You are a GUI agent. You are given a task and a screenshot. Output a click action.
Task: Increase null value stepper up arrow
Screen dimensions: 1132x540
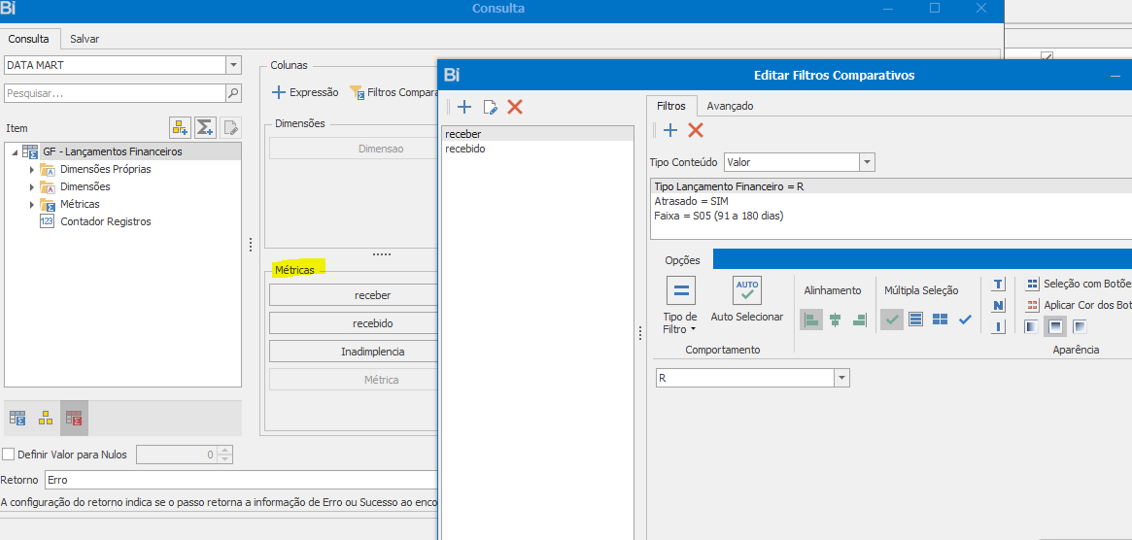225,451
